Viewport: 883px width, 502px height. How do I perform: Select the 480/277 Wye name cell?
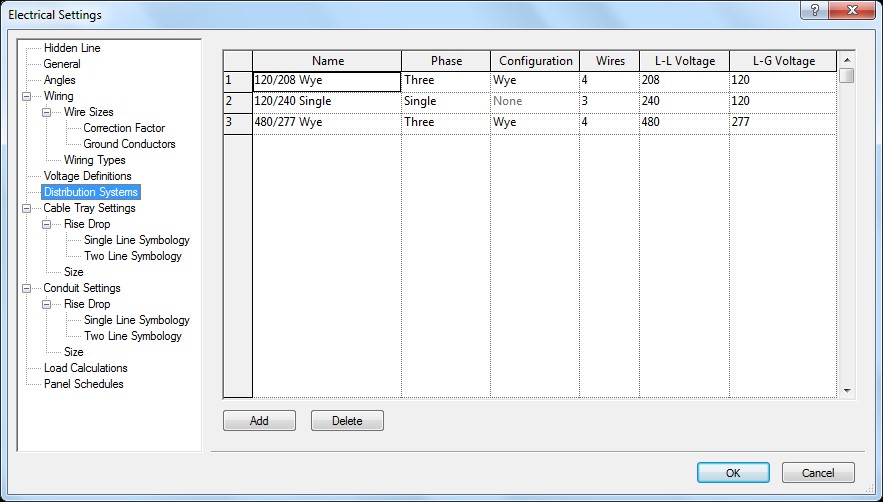[x=327, y=123]
